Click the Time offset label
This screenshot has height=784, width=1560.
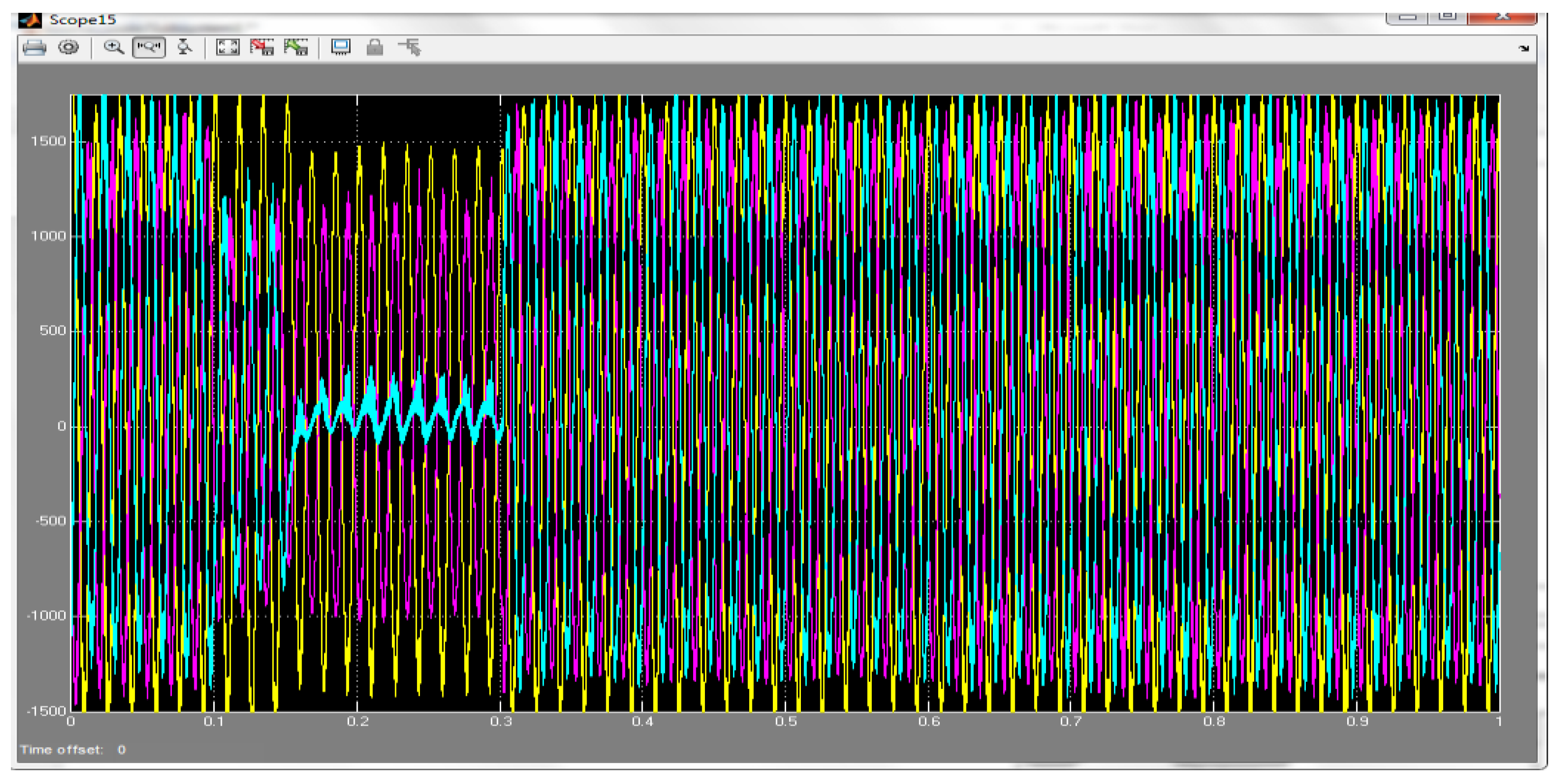tap(61, 749)
